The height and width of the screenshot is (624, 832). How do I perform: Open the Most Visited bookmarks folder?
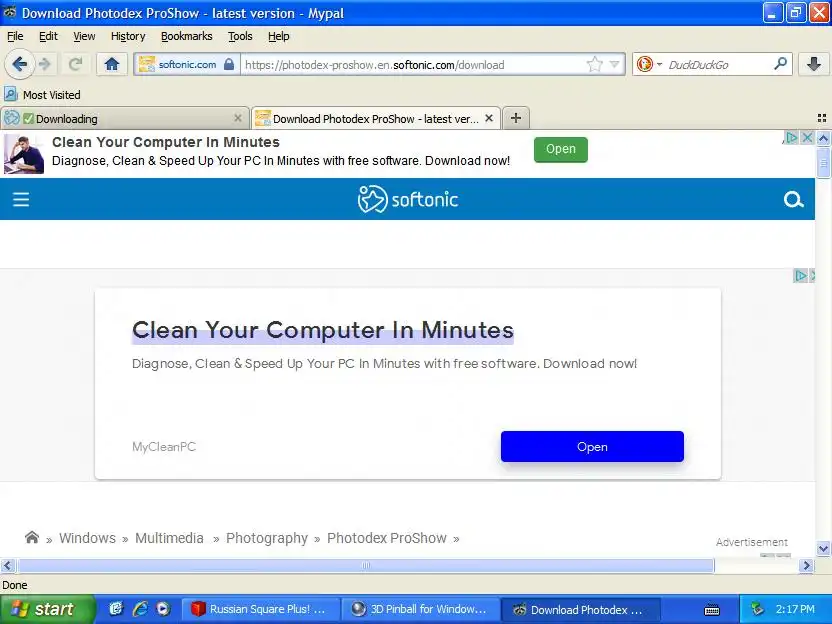[42, 95]
